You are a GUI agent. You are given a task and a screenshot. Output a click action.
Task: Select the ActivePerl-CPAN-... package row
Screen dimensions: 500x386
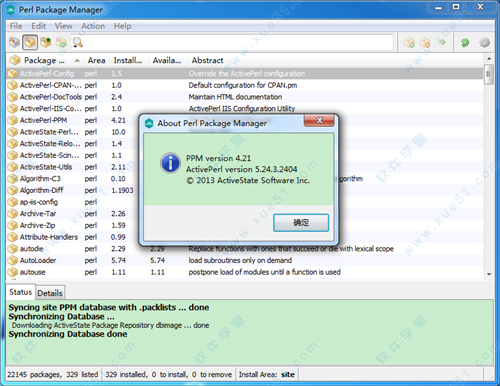245,85
